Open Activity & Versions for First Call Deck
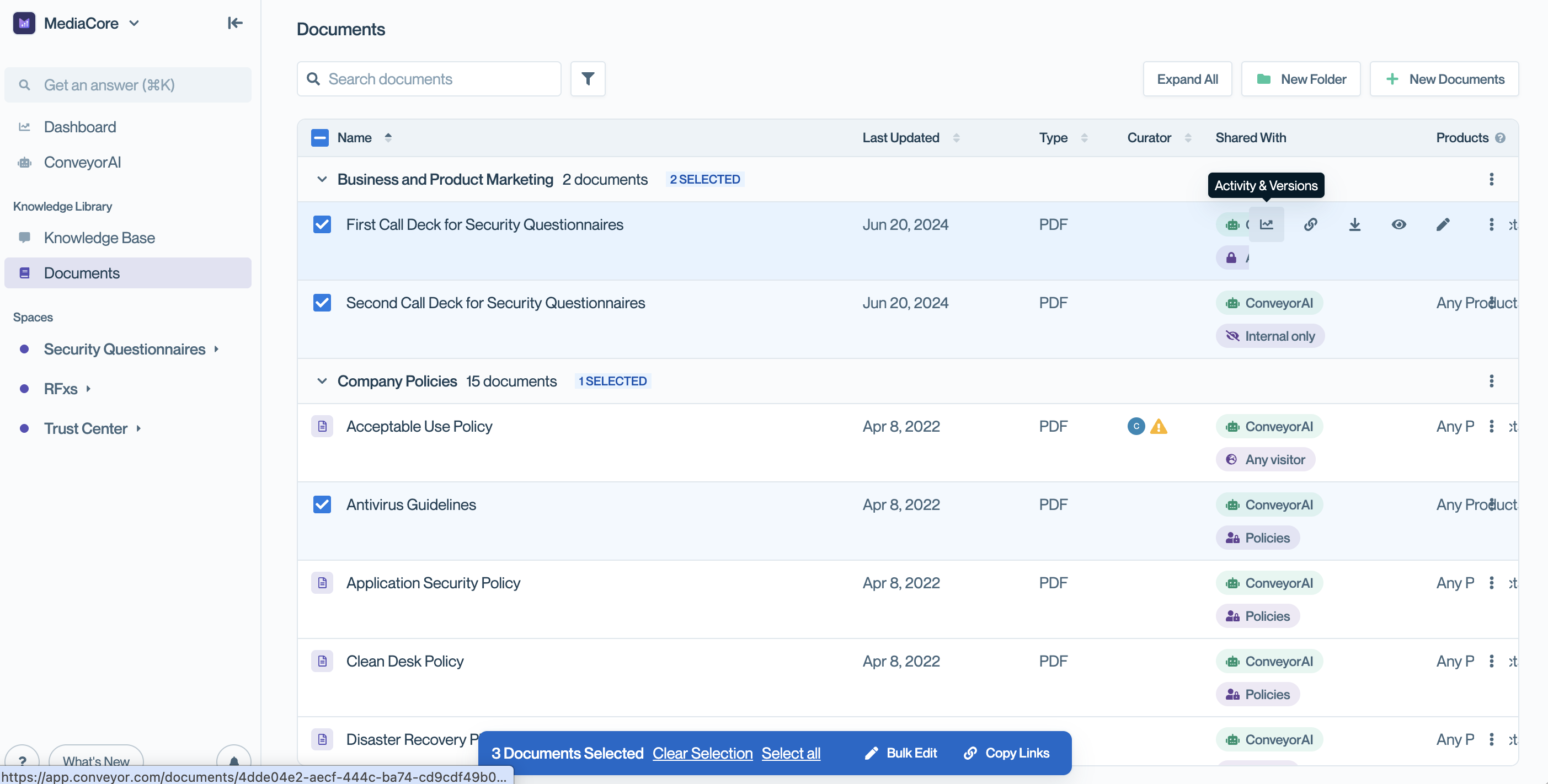 [x=1266, y=224]
